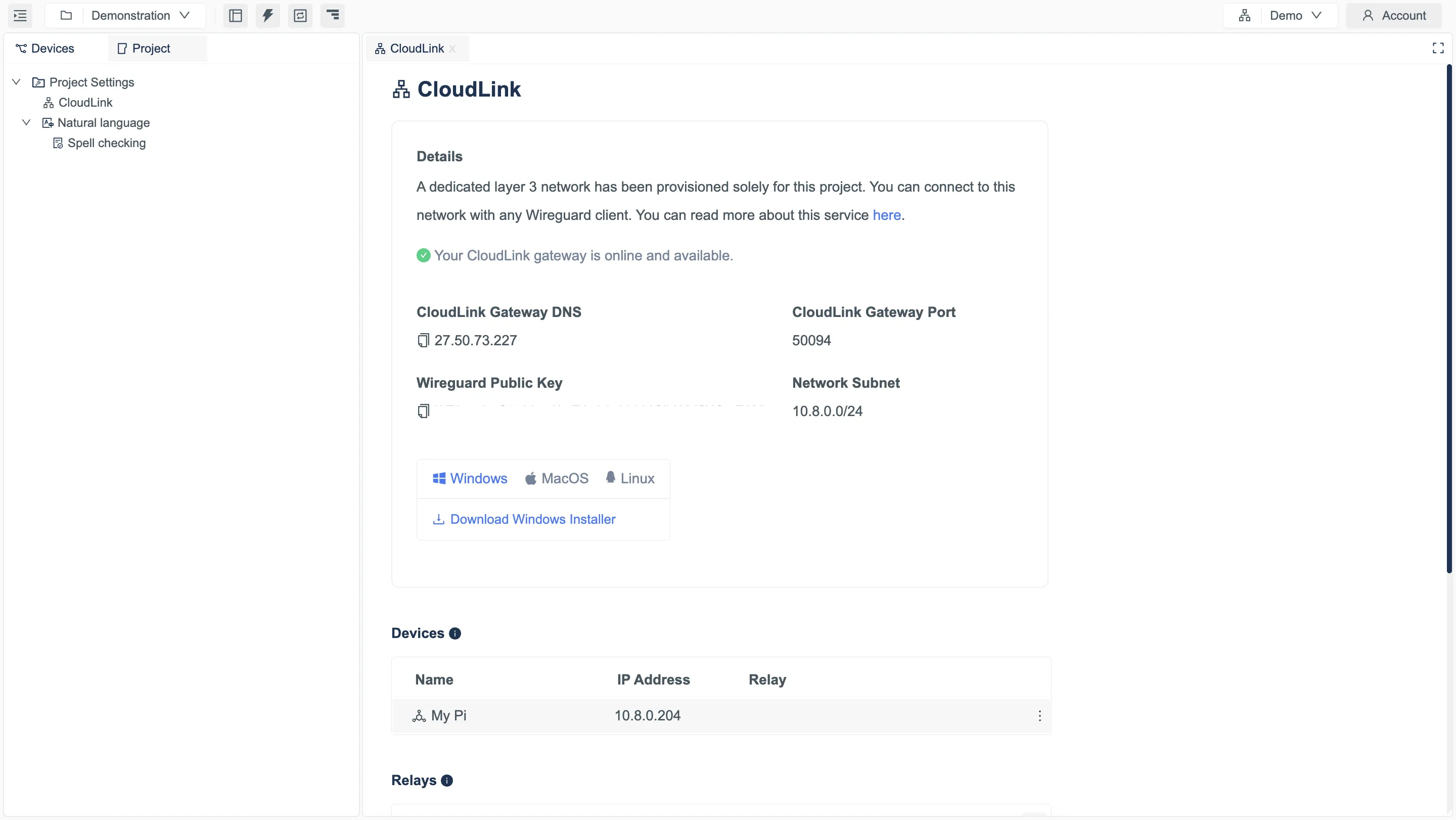
Task: Toggle the split panel layout icon
Action: 236,15
